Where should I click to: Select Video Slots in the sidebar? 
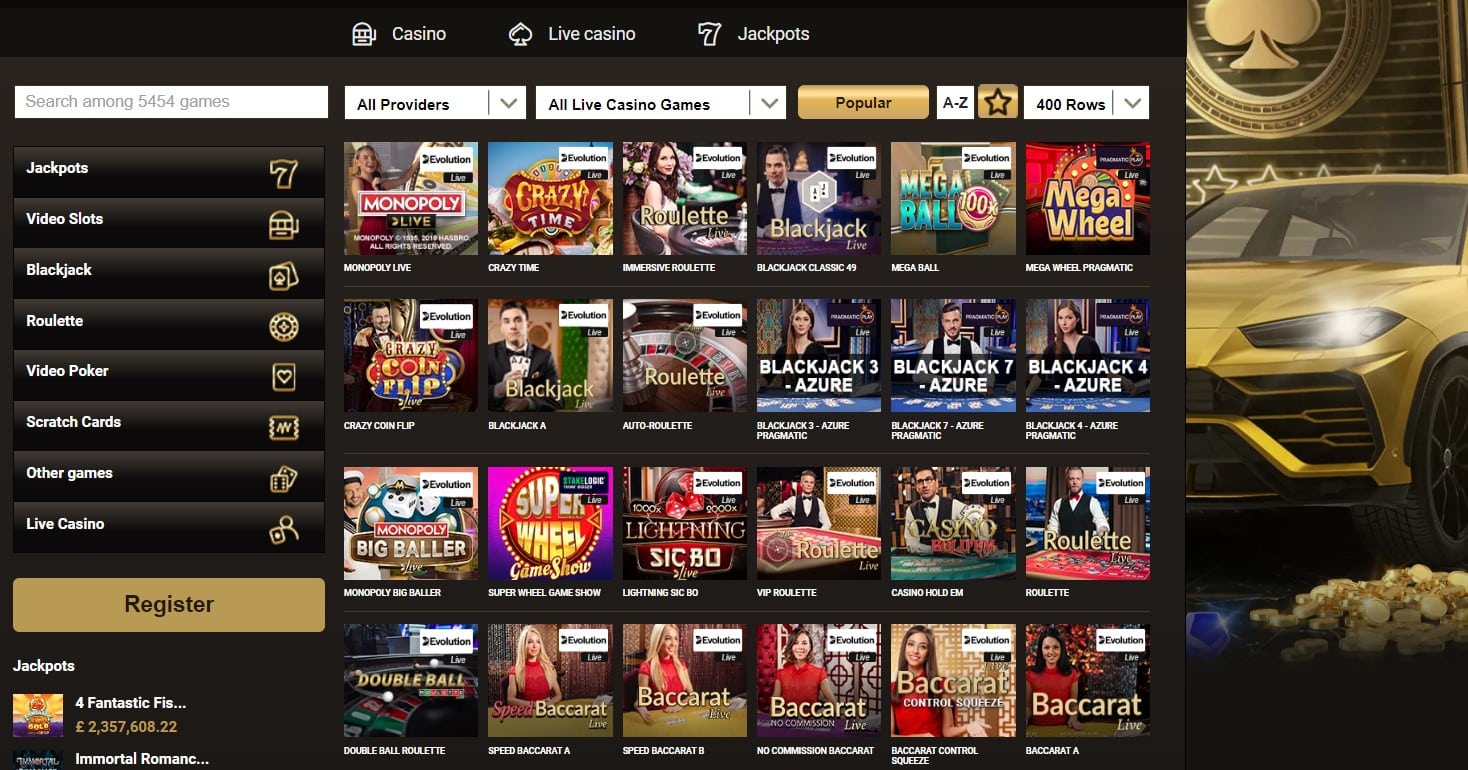[x=169, y=223]
